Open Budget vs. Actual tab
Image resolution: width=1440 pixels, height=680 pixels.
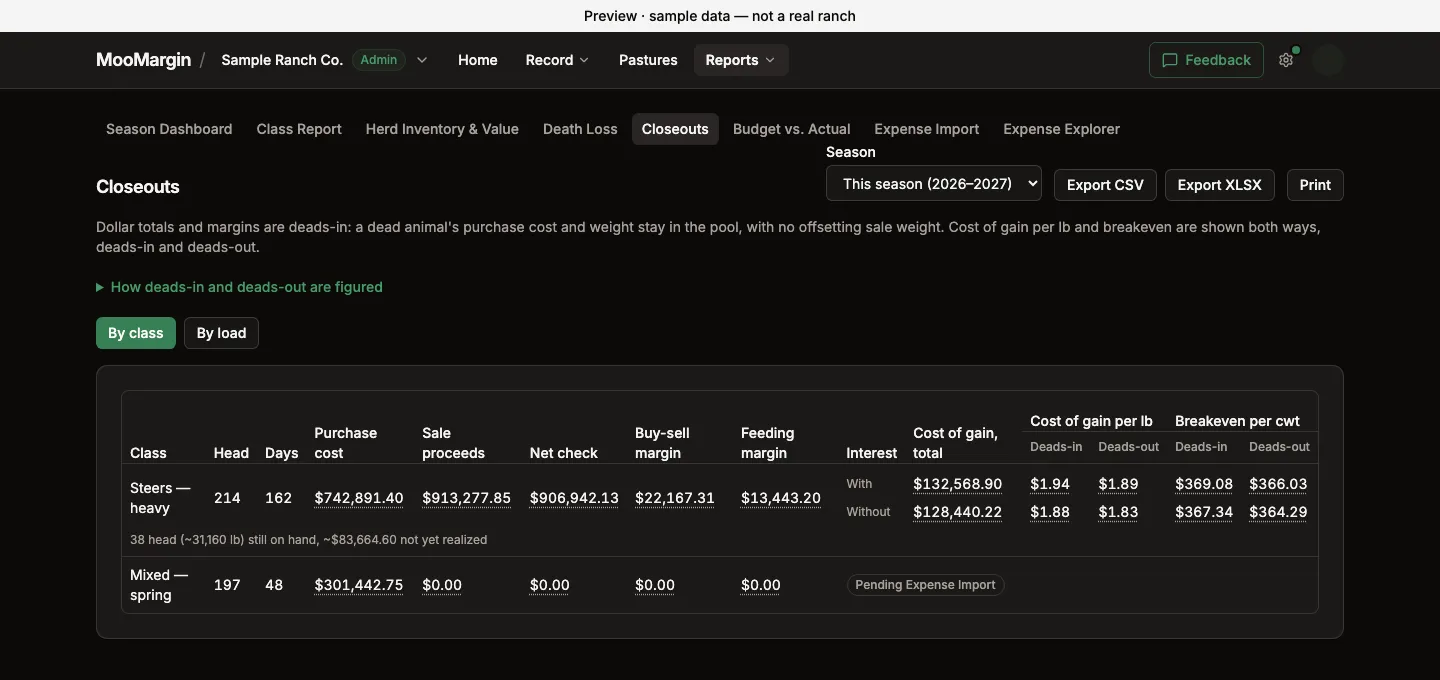pyautogui.click(x=792, y=129)
